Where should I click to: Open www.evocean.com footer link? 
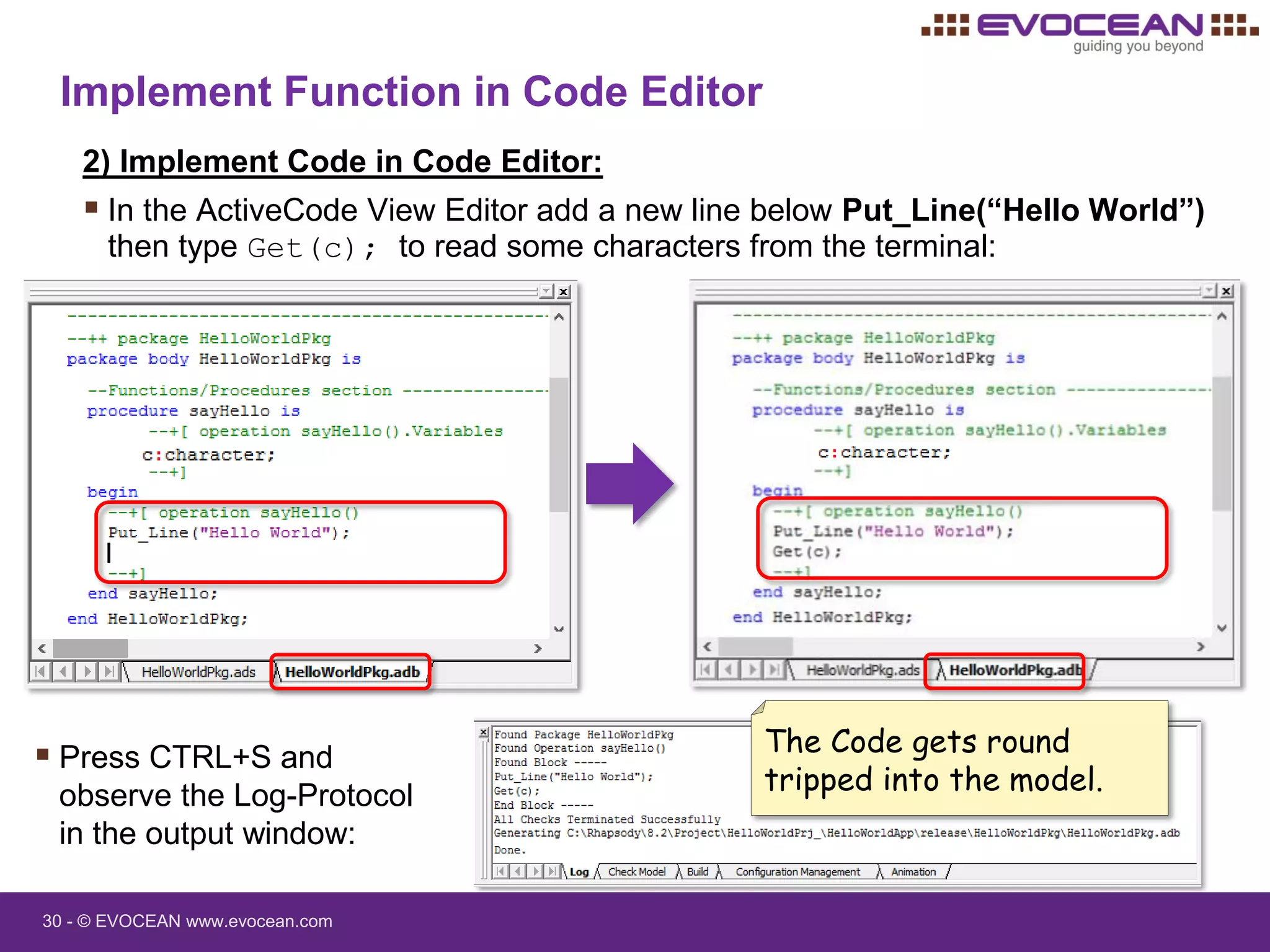click(259, 922)
